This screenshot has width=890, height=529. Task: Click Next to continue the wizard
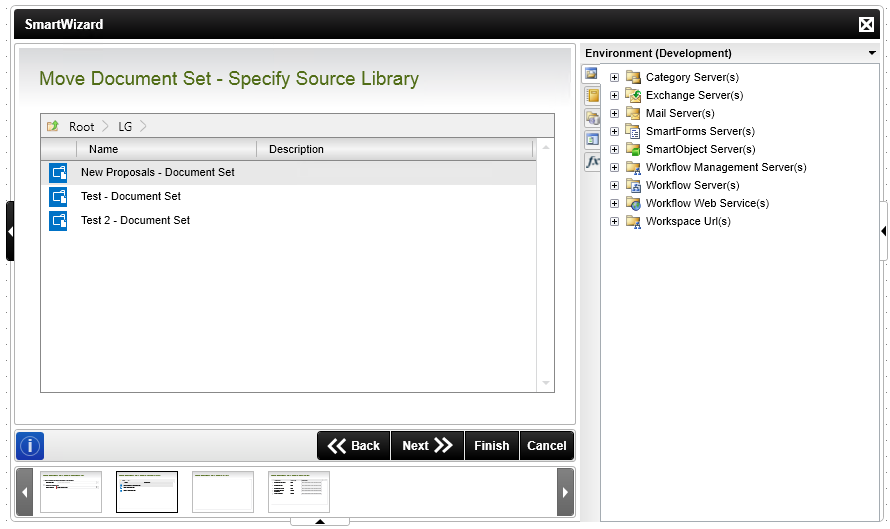tap(427, 446)
